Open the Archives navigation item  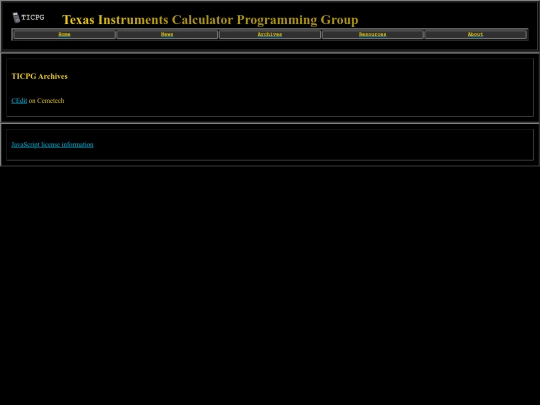click(x=270, y=34)
